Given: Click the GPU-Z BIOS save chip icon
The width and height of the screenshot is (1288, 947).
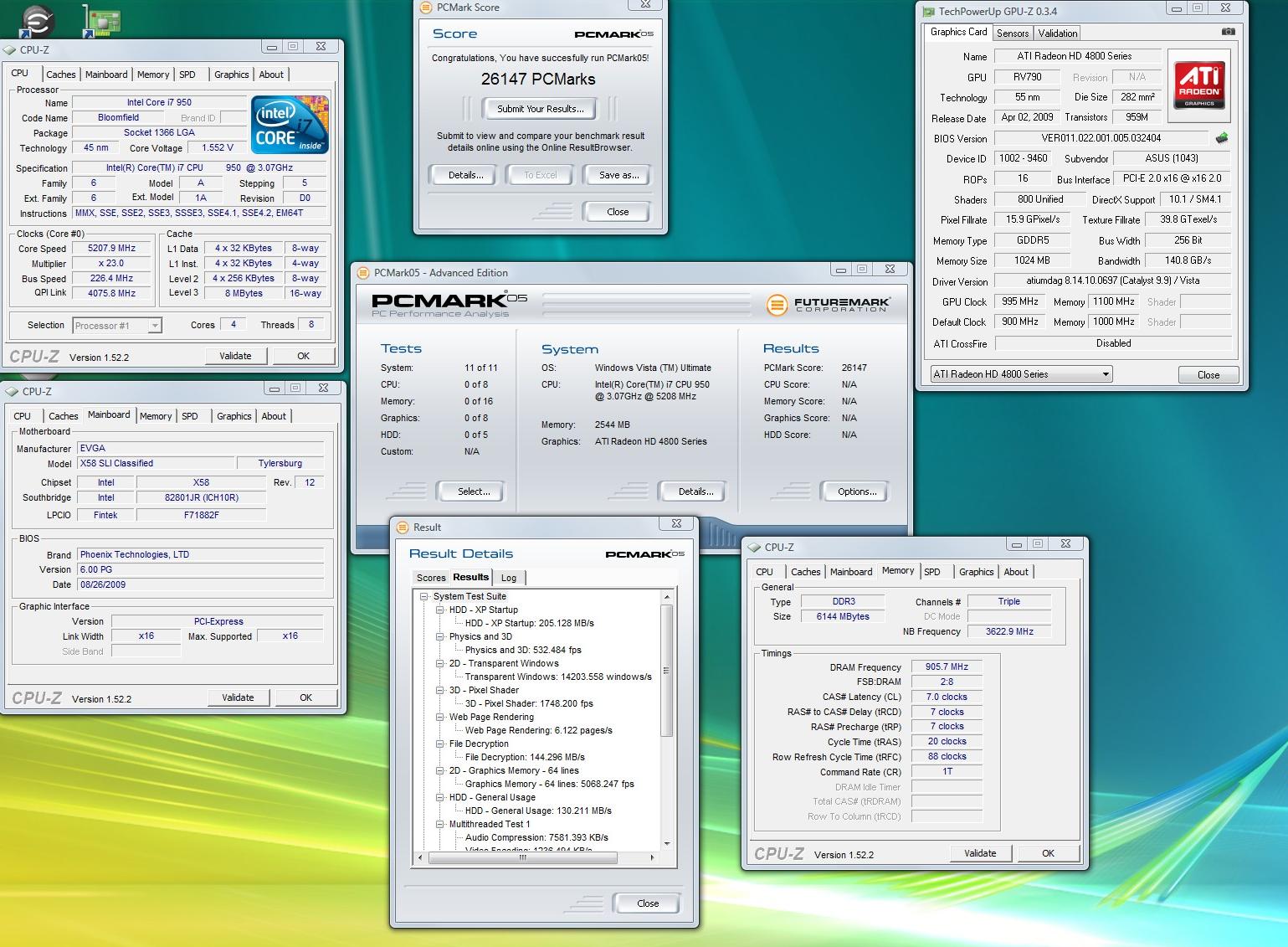Looking at the screenshot, I should tap(1222, 138).
